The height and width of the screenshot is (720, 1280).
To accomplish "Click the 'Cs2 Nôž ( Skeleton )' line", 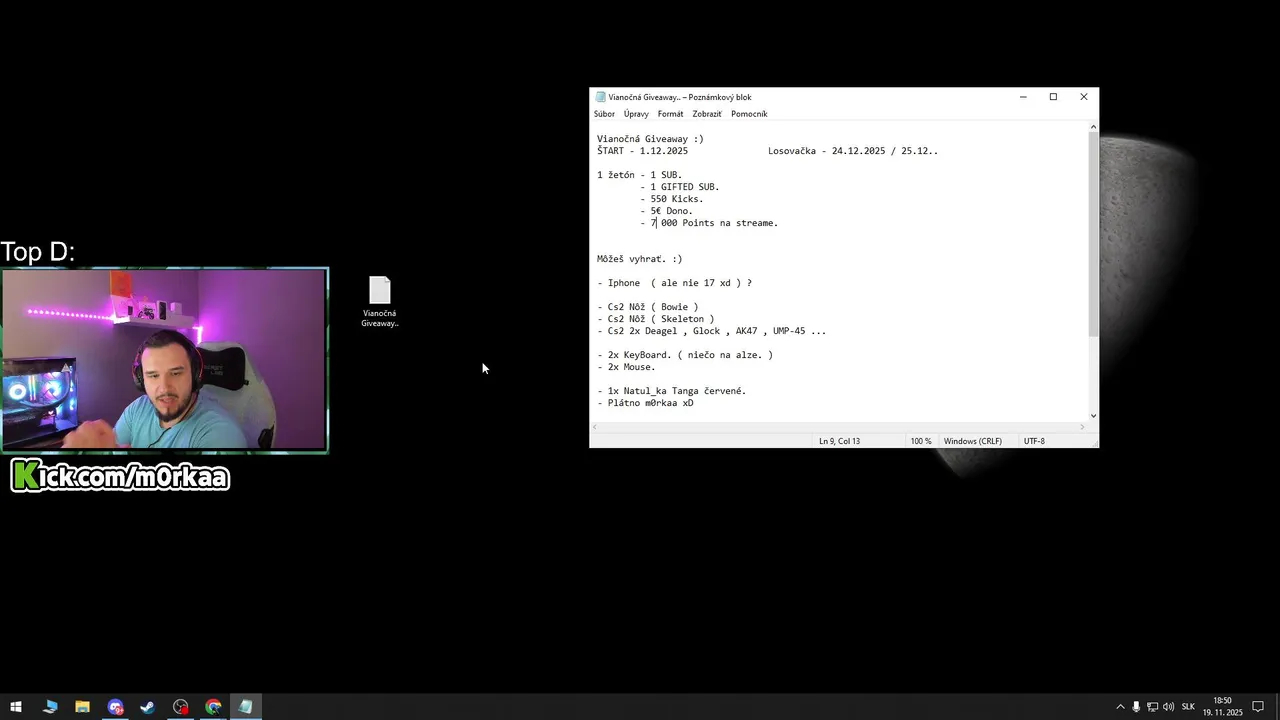I will click(656, 319).
